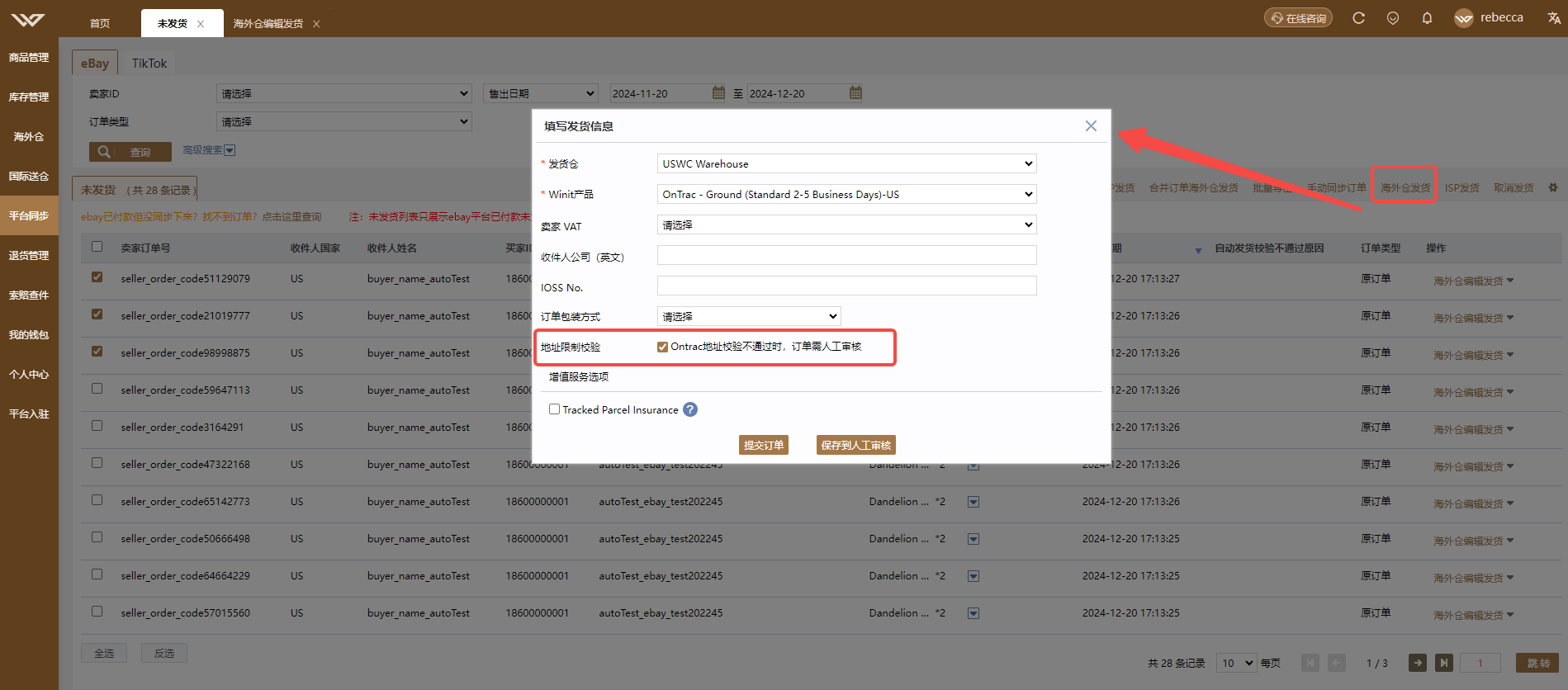
Task: Close the 海外仓编辑发货 tab with its X
Action: [x=316, y=24]
